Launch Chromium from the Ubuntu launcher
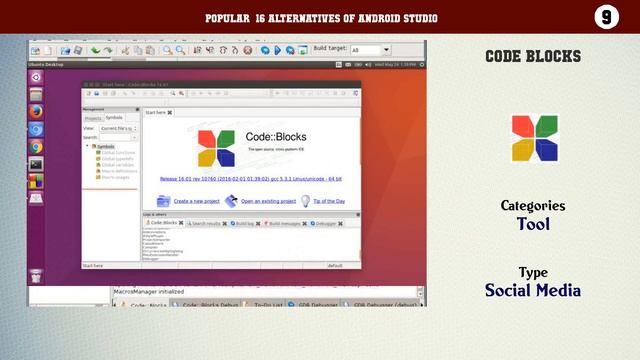 tap(36, 129)
